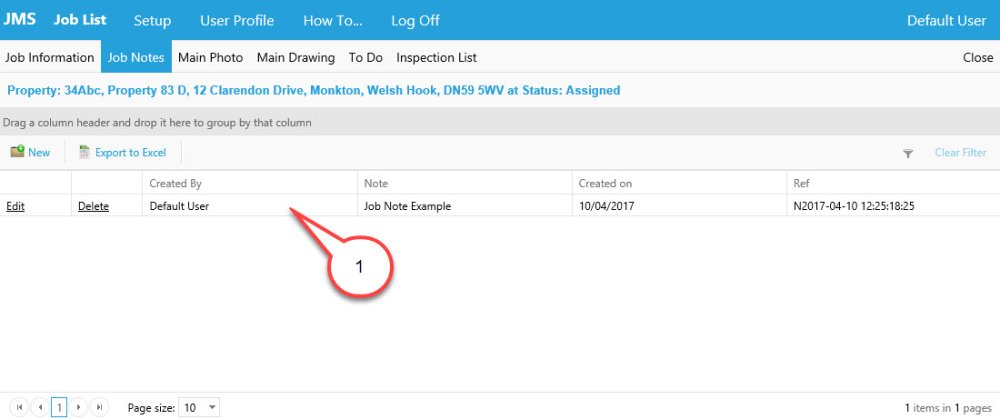Viewport: 1000px width, 419px height.
Task: Open the How To... menu
Action: [x=333, y=20]
